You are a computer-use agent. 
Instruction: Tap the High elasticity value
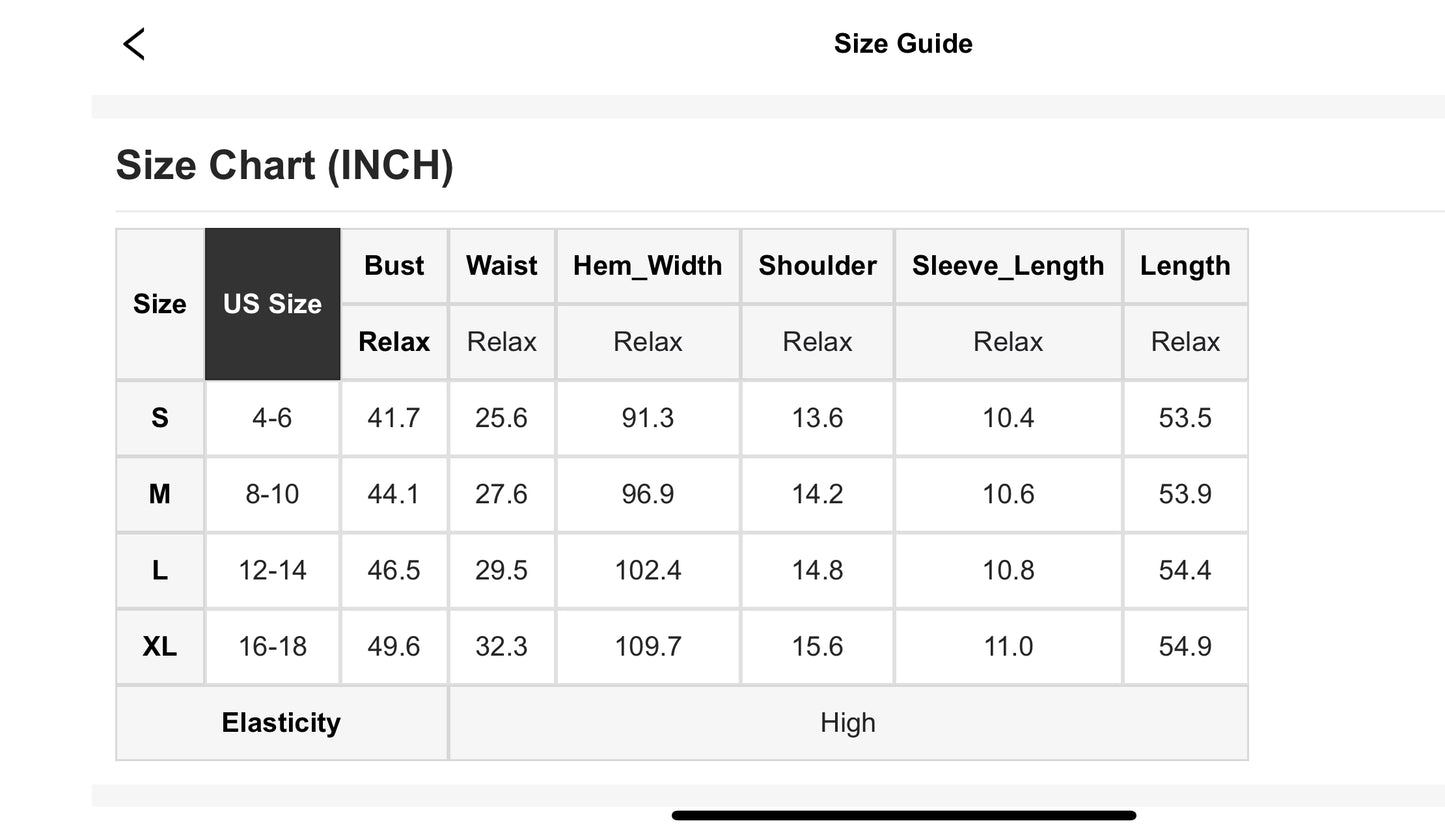[x=848, y=723]
